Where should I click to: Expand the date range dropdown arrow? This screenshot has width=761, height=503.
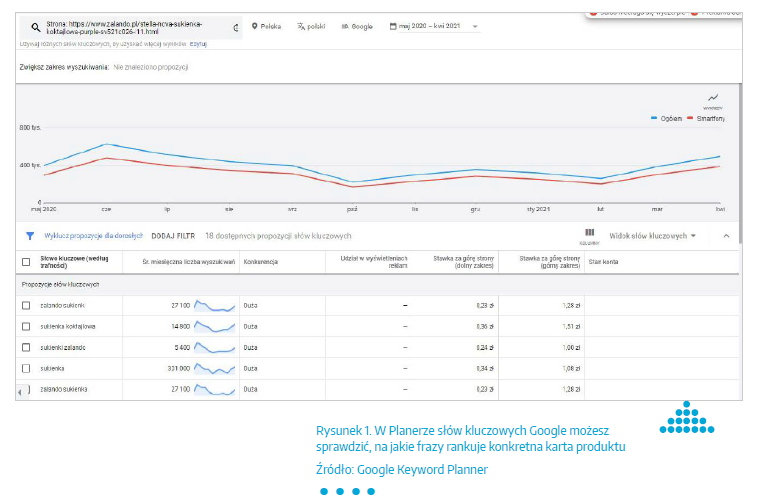click(x=475, y=26)
